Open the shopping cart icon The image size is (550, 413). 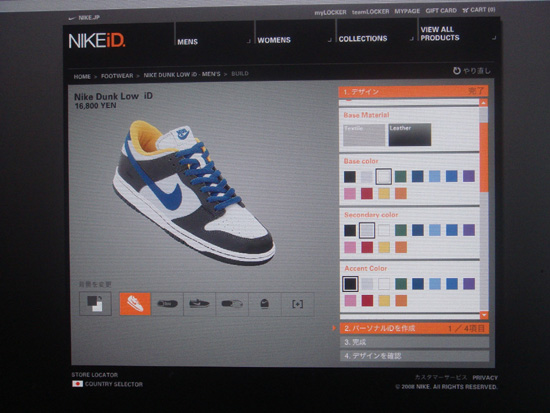pyautogui.click(x=465, y=11)
